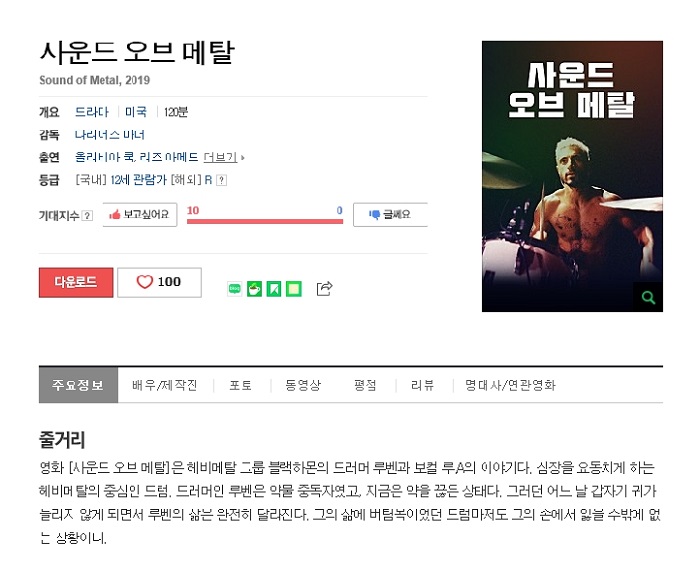Toggle the heart like button showing 100
The width and height of the screenshot is (700, 571).
159,282
